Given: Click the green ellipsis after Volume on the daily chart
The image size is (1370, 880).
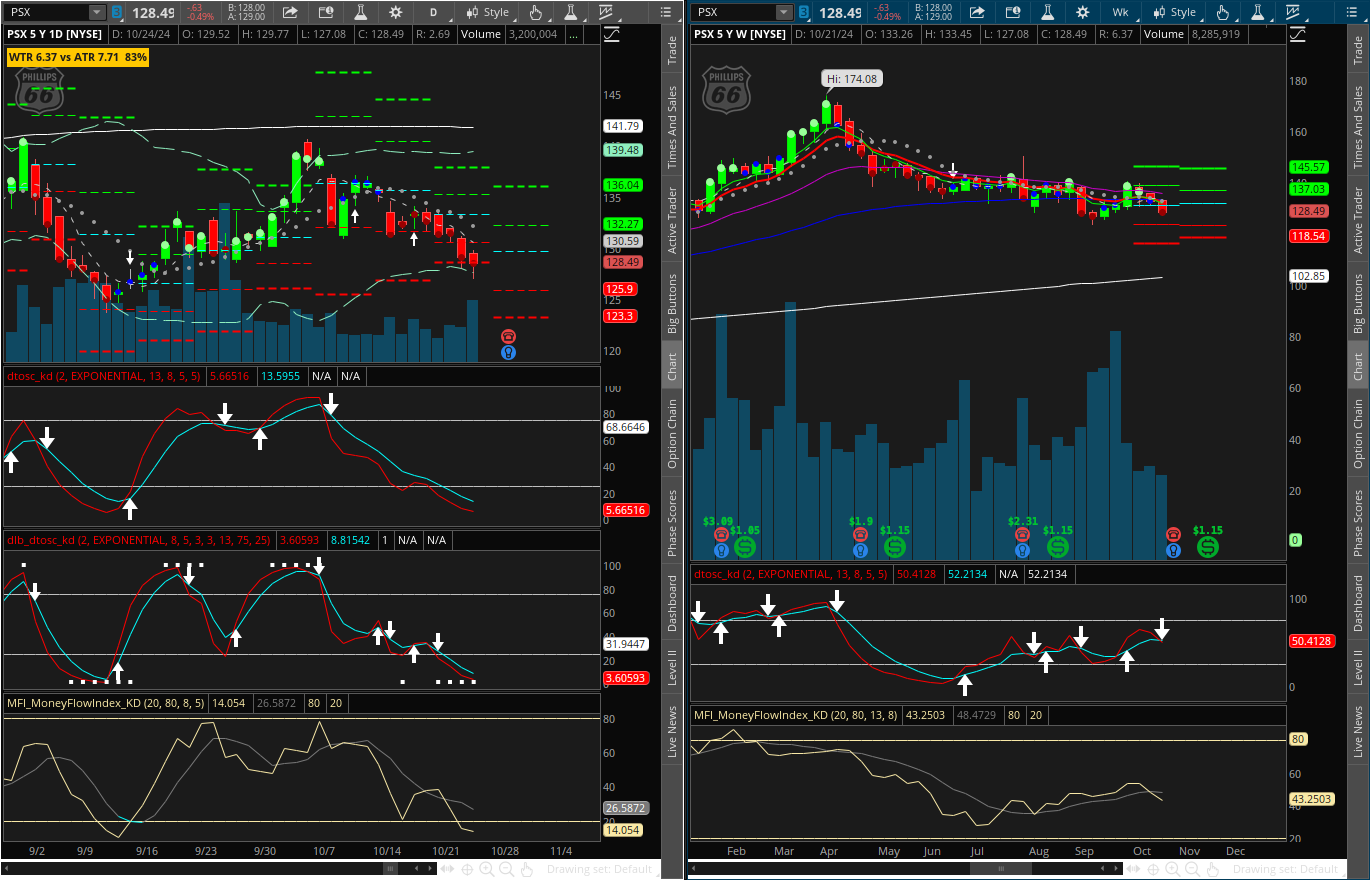Looking at the screenshot, I should (x=573, y=33).
